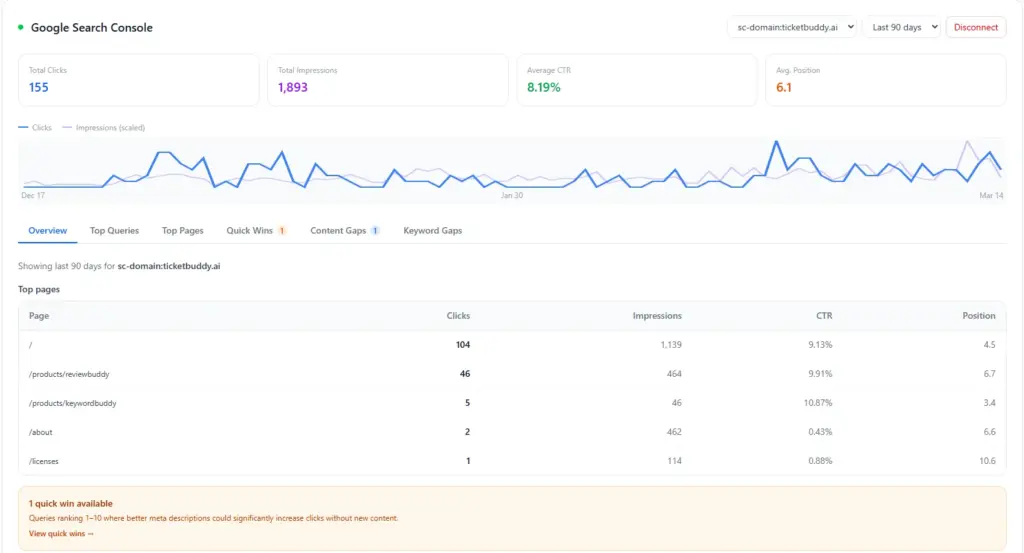This screenshot has height=553, width=1024.
Task: Click the Google Search Console title
Action: click(x=91, y=27)
